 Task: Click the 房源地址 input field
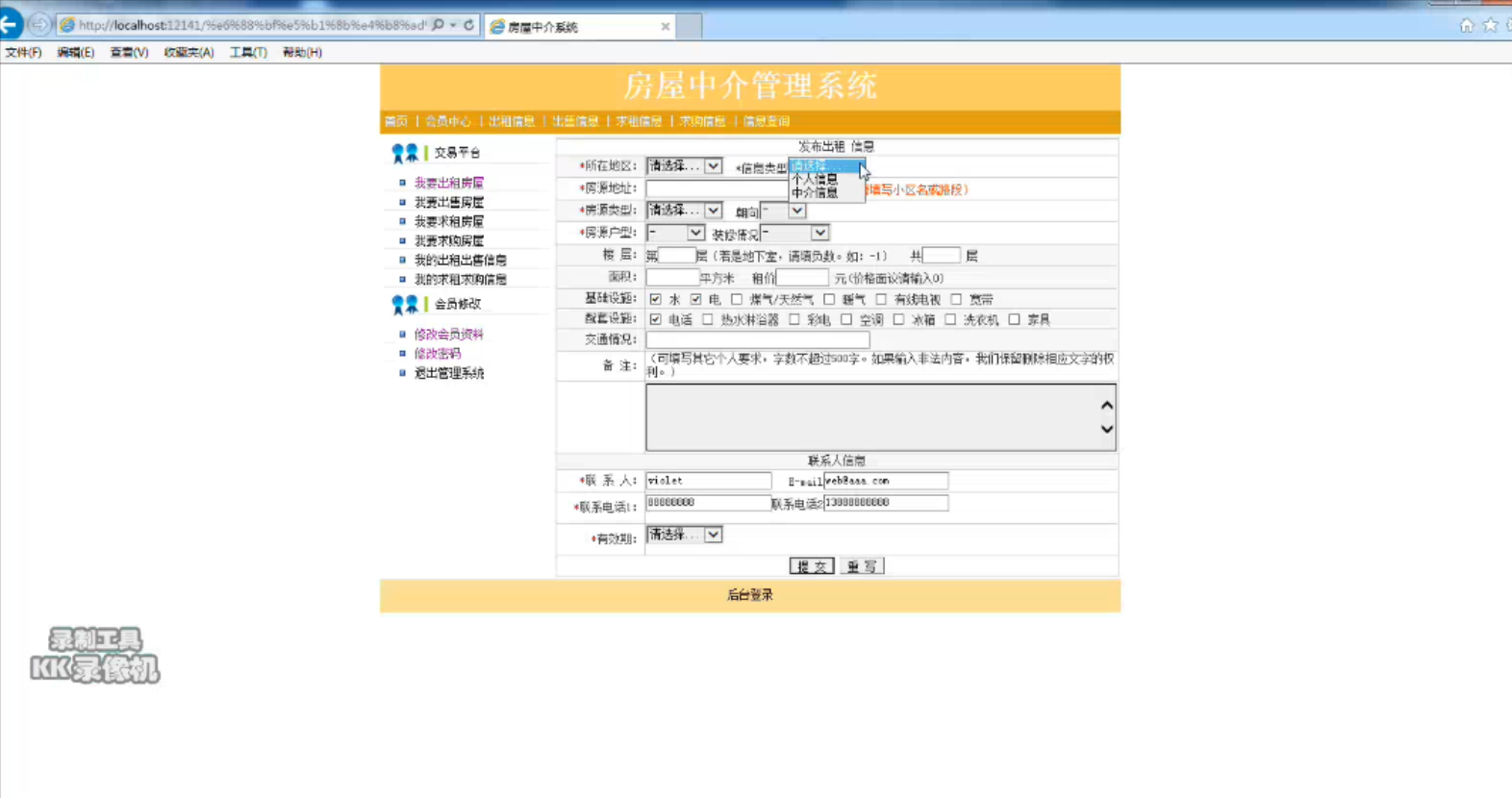click(x=717, y=188)
